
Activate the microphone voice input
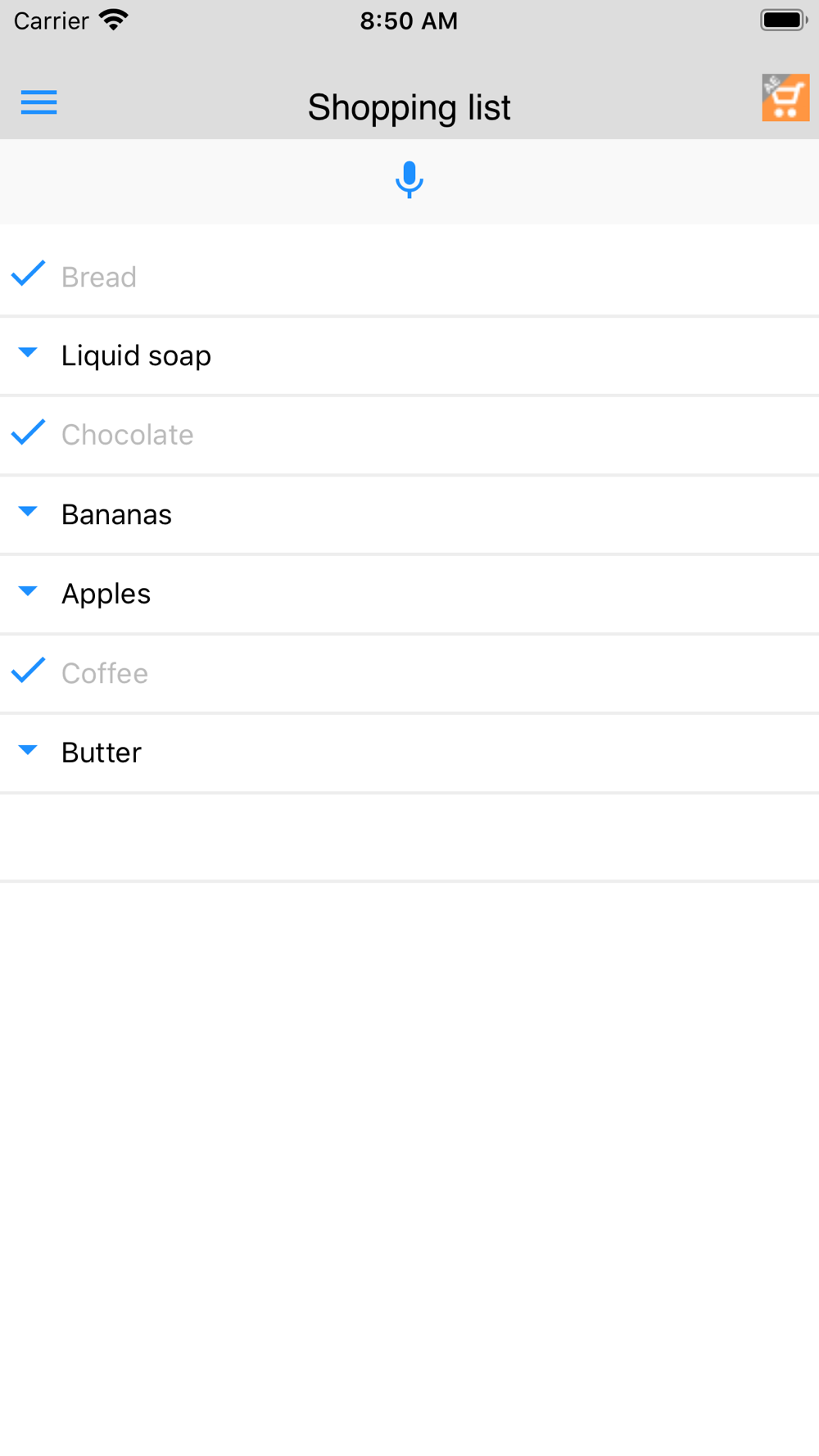point(409,180)
